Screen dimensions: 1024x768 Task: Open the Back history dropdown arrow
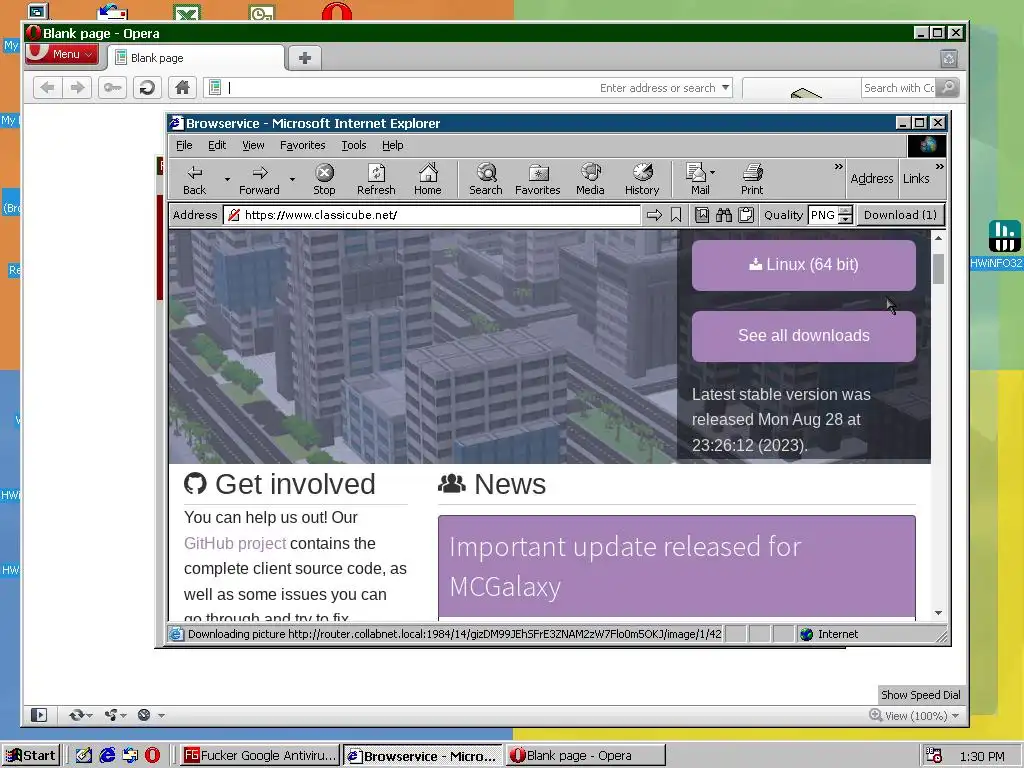pyautogui.click(x=227, y=179)
